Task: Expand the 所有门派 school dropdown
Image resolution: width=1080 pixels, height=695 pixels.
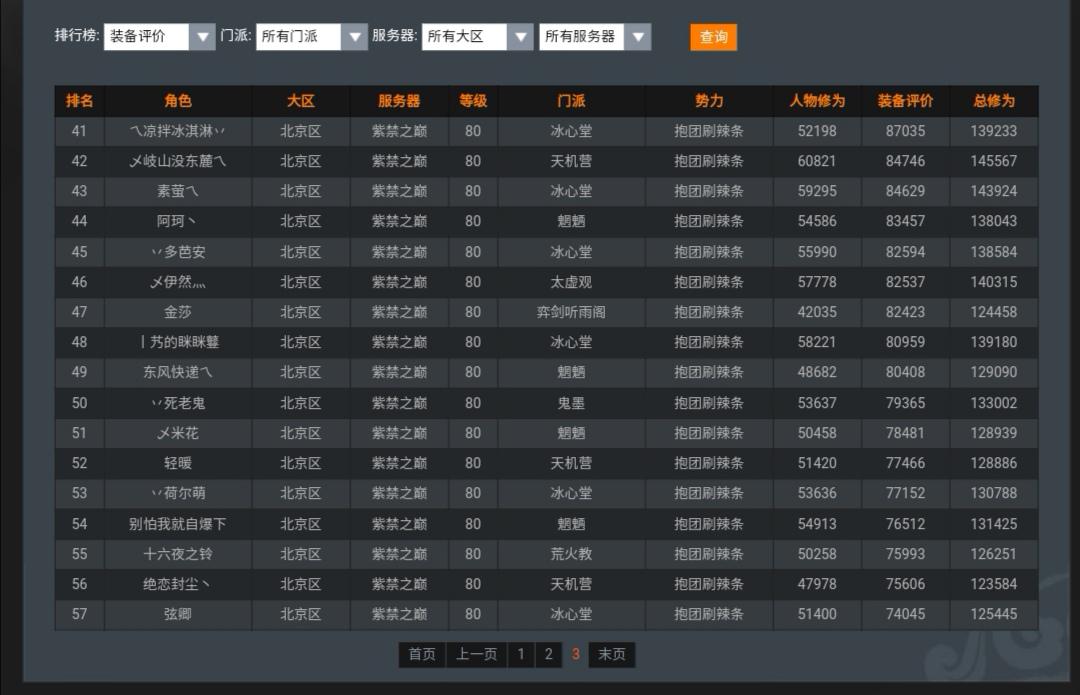Action: (x=312, y=37)
